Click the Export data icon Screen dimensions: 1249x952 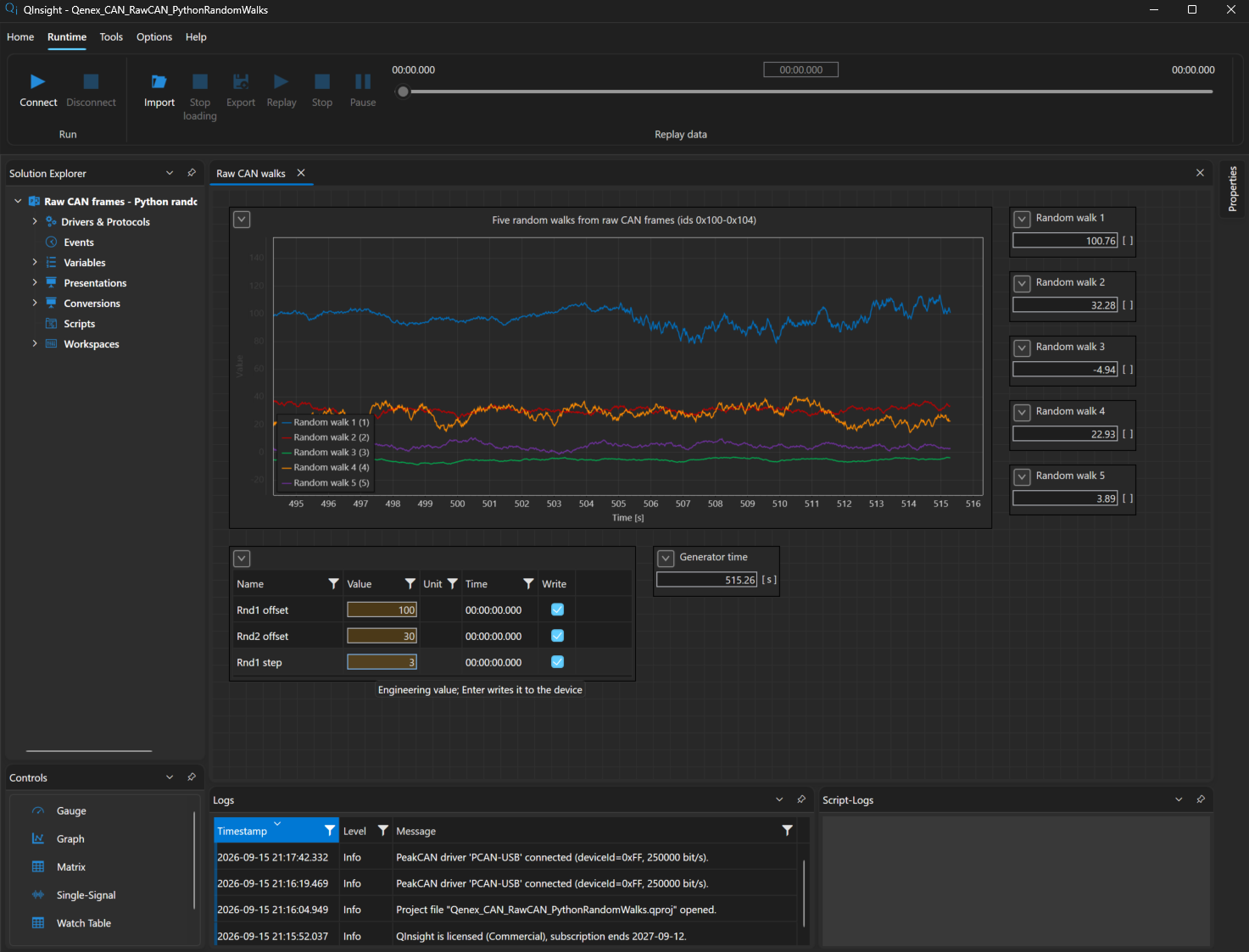pos(241,81)
